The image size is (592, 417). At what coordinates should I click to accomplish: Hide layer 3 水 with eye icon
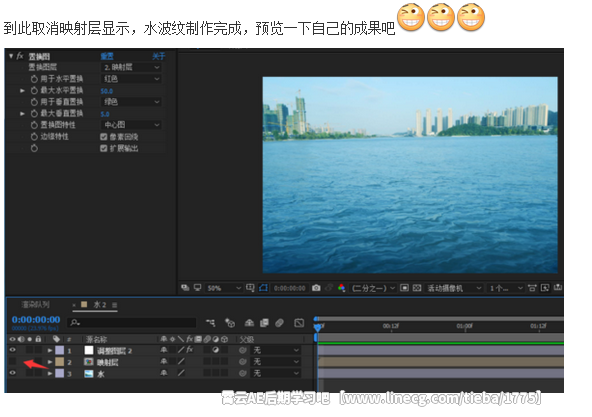click(x=12, y=373)
